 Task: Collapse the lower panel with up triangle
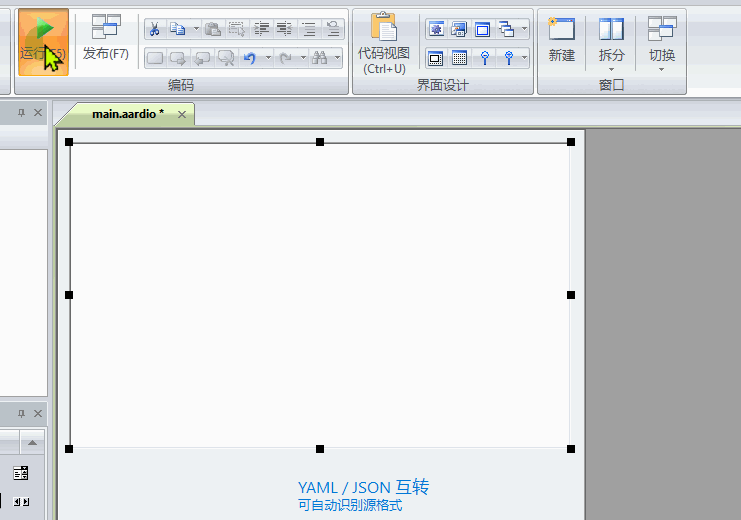pos(32,442)
